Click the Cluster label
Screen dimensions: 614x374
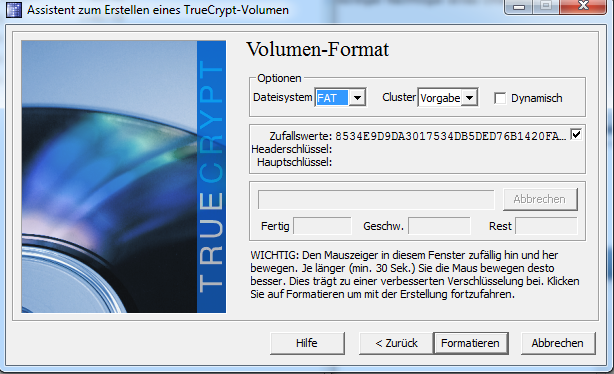399,97
